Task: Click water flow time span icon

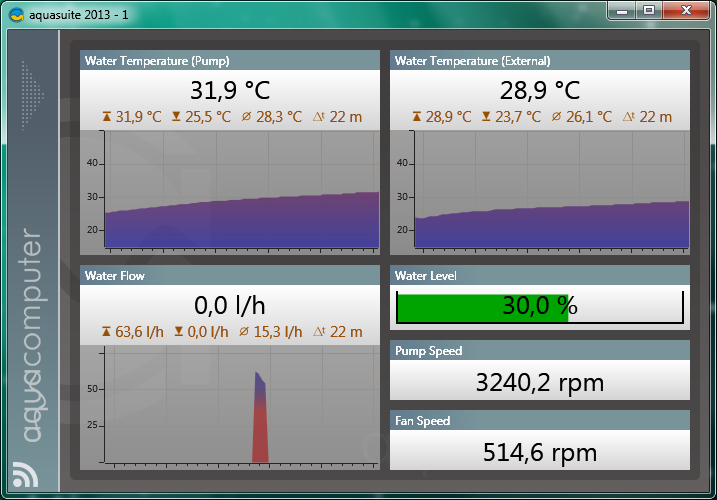Action: [x=319, y=332]
